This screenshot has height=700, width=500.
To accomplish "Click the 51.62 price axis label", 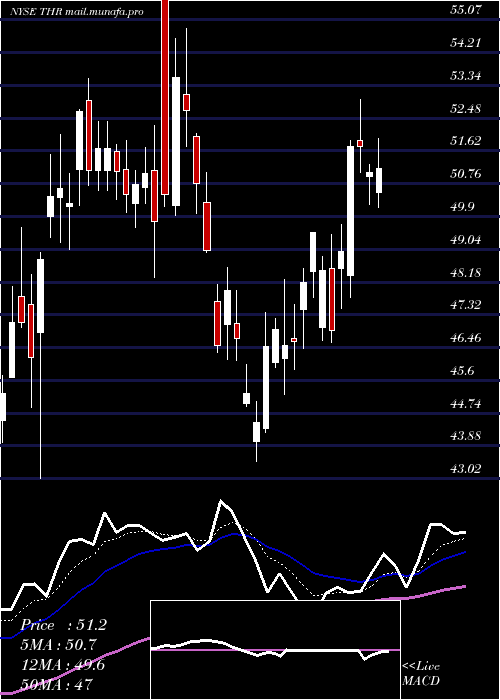I will [x=466, y=141].
